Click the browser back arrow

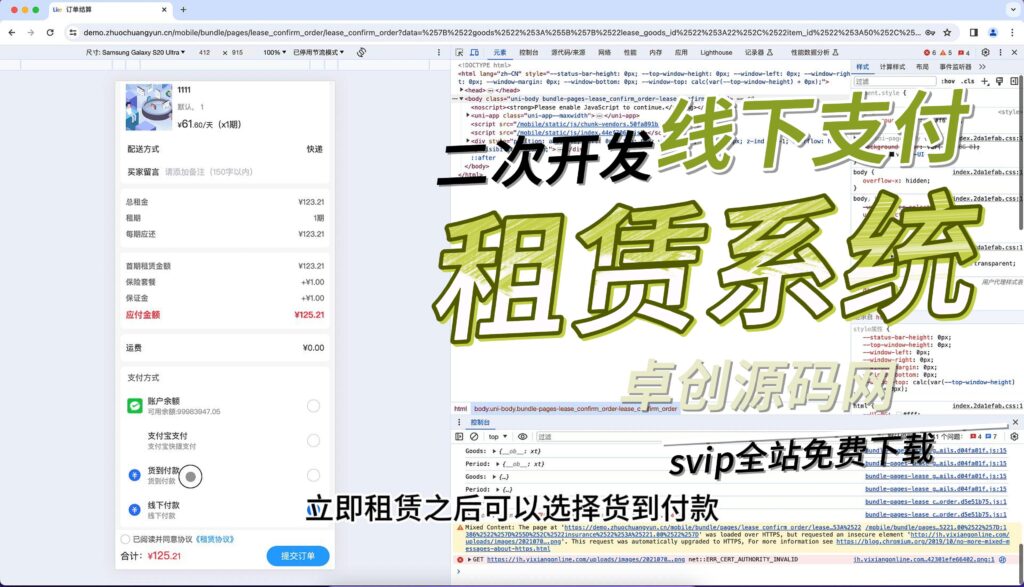coord(12,32)
